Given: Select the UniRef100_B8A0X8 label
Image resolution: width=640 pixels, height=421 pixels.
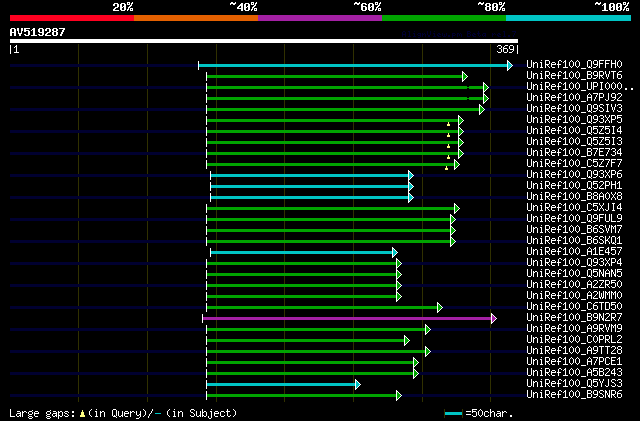Looking at the screenshot, I should point(574,197).
